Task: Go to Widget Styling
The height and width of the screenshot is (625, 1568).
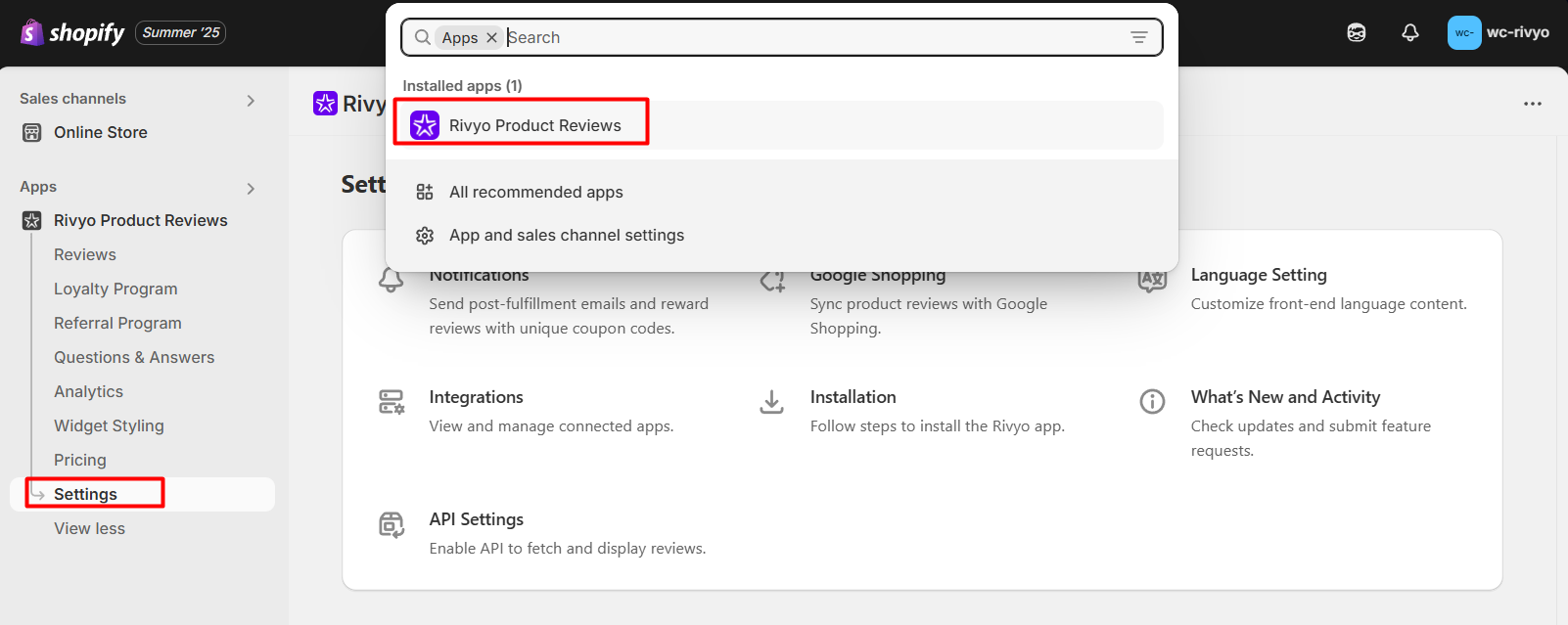Action: 109,425
